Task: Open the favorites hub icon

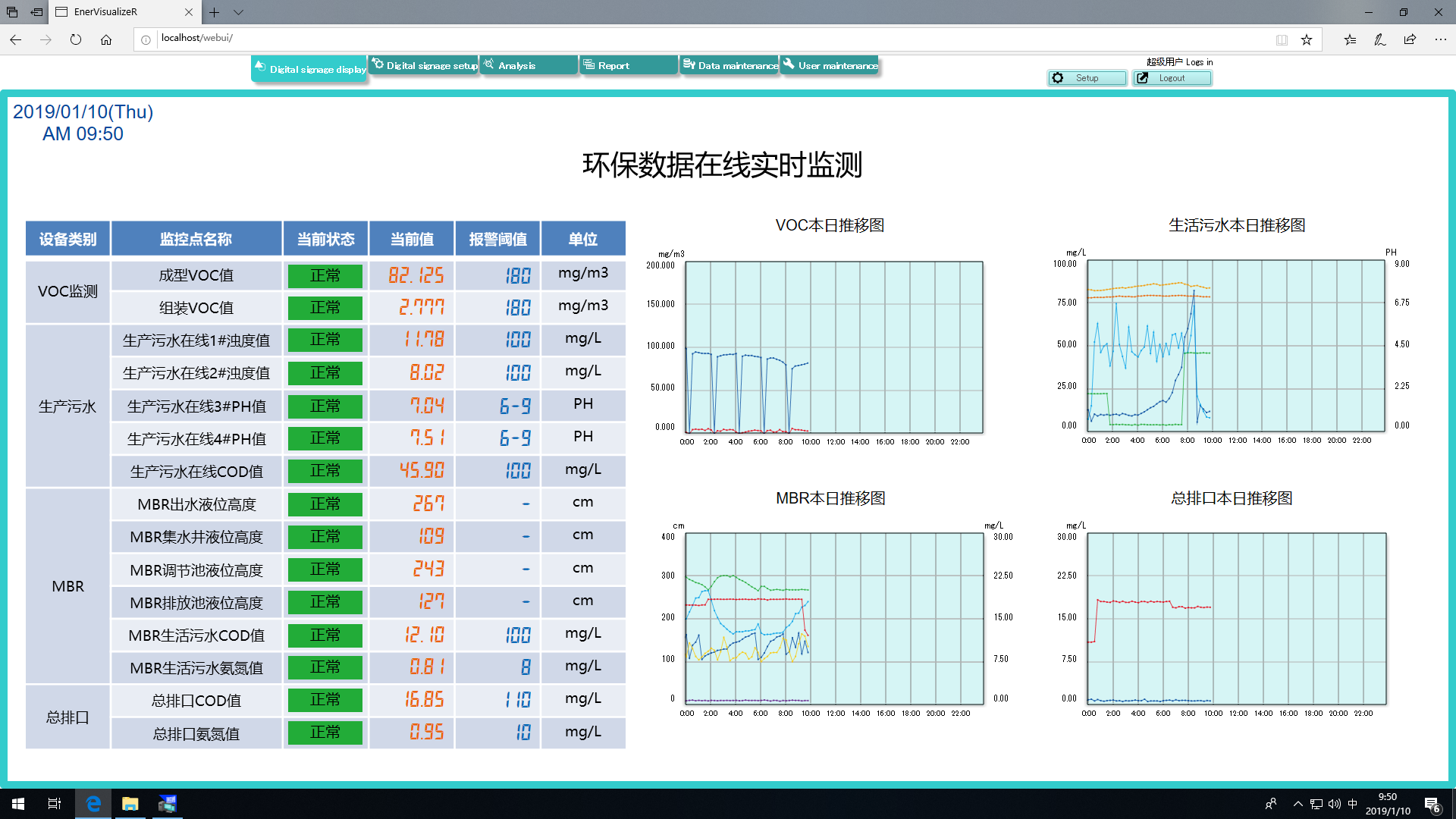Action: click(1350, 39)
